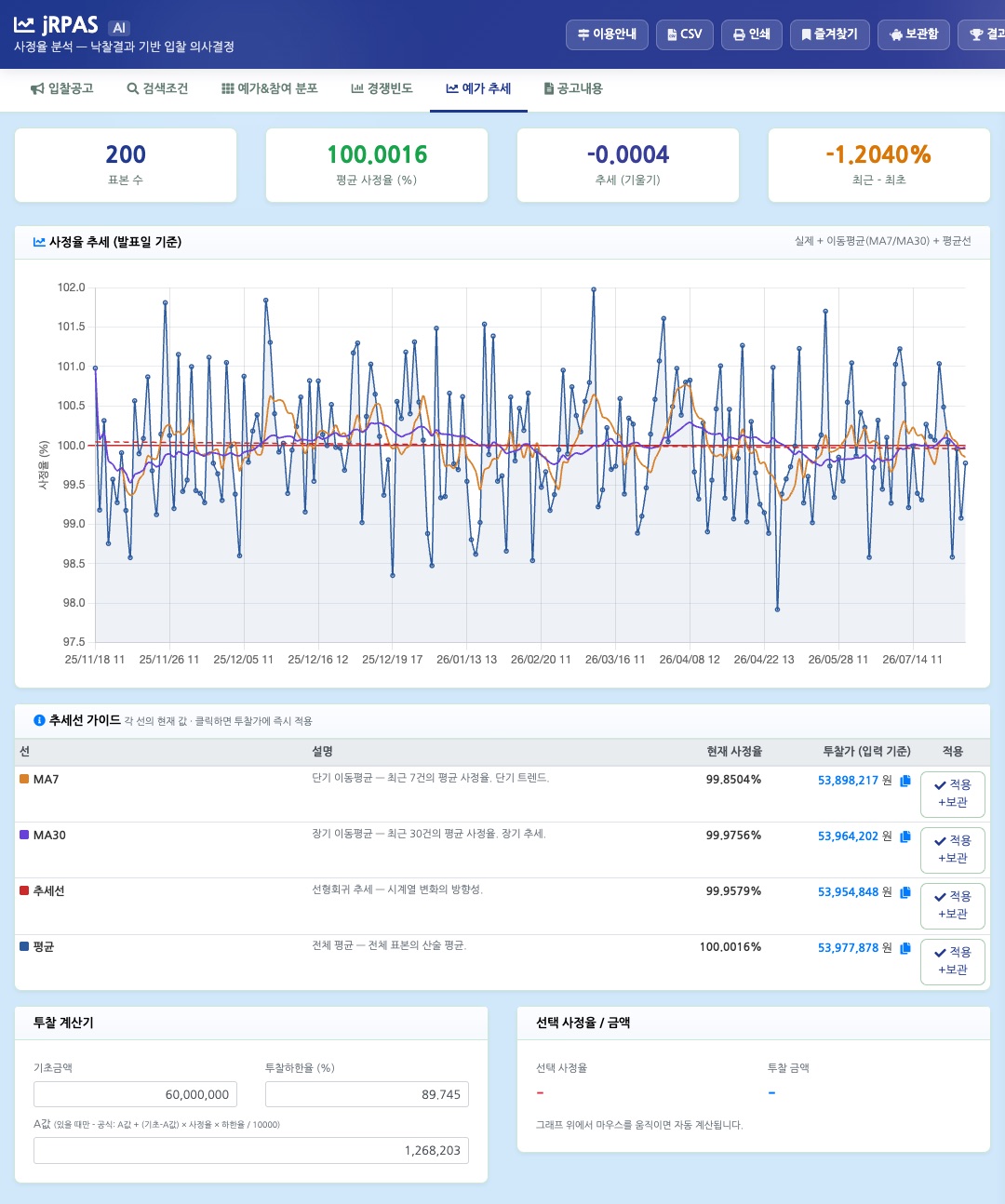This screenshot has width=1005, height=1204.
Task: Click the MA7 bid price link 53,898,217
Action: click(849, 781)
